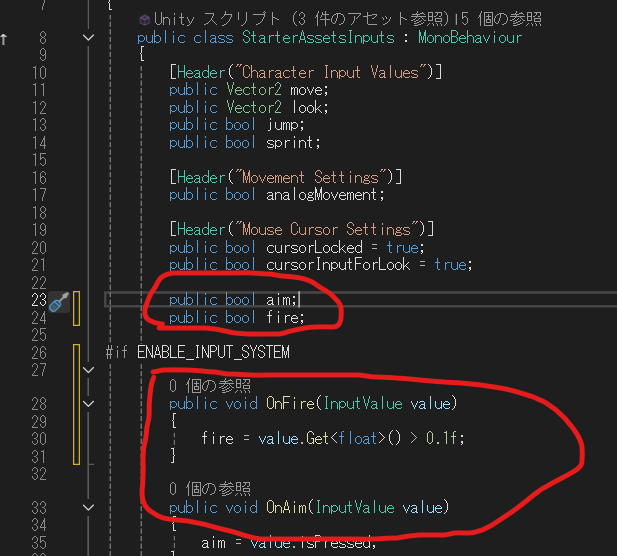Click the true value on line 20
617x556 pixels.
[x=402, y=248]
